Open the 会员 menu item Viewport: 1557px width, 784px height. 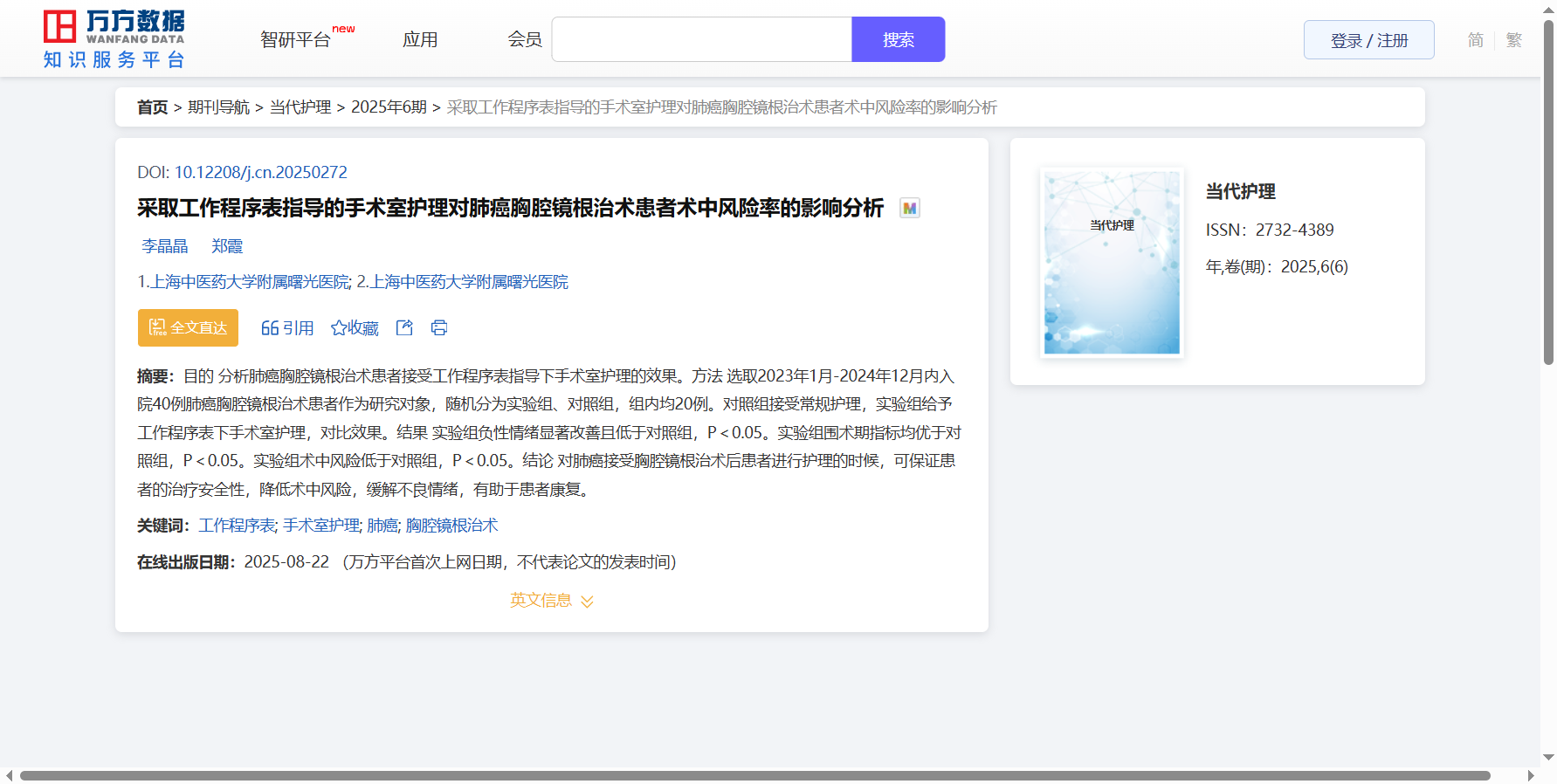[525, 40]
